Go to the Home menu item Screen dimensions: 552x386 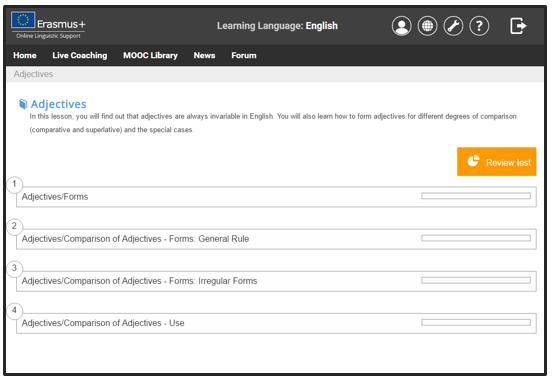pyautogui.click(x=25, y=55)
